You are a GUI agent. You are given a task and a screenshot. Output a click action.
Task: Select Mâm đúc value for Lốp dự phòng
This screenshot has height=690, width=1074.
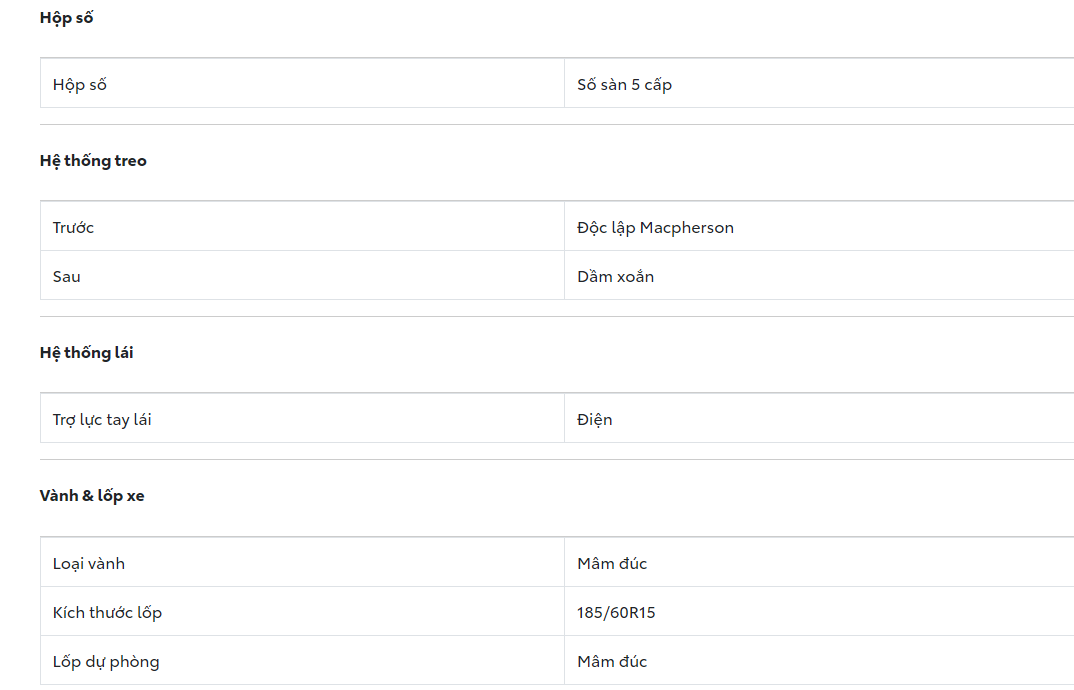point(612,662)
